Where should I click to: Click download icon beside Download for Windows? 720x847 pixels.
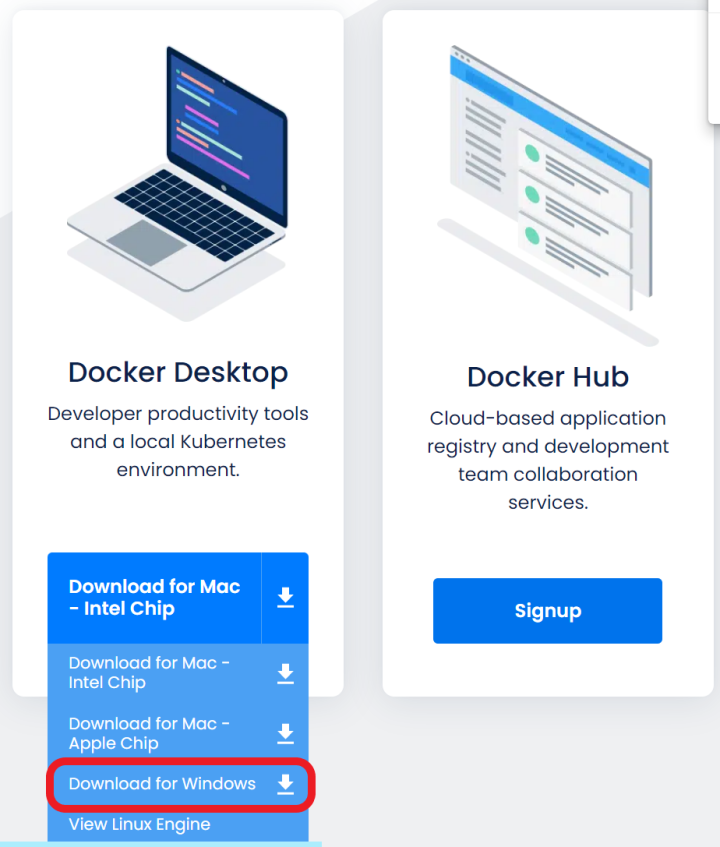coord(285,784)
